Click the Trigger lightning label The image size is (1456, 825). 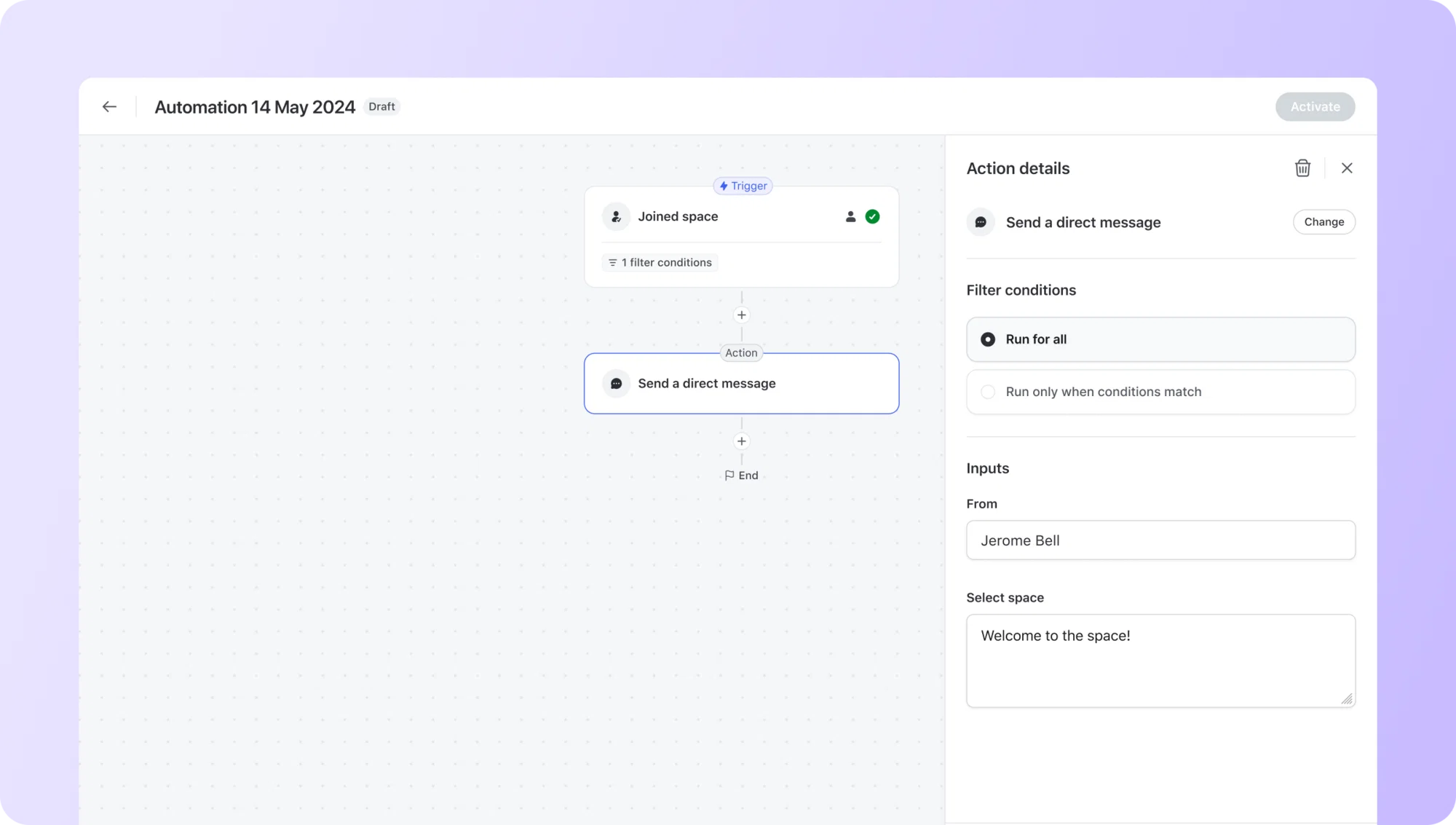(743, 186)
